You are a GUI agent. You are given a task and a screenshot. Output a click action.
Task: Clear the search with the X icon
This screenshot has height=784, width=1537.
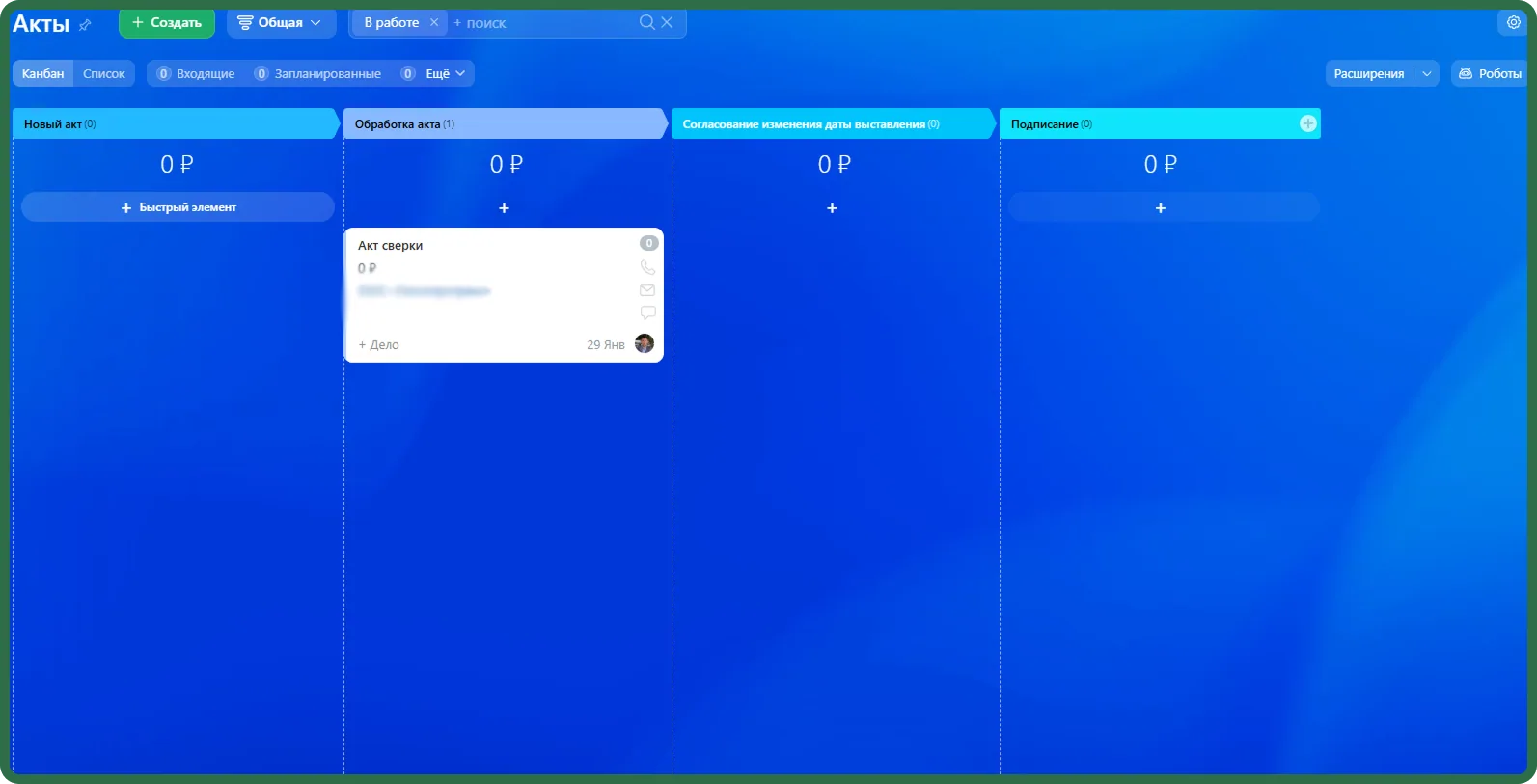tap(667, 22)
